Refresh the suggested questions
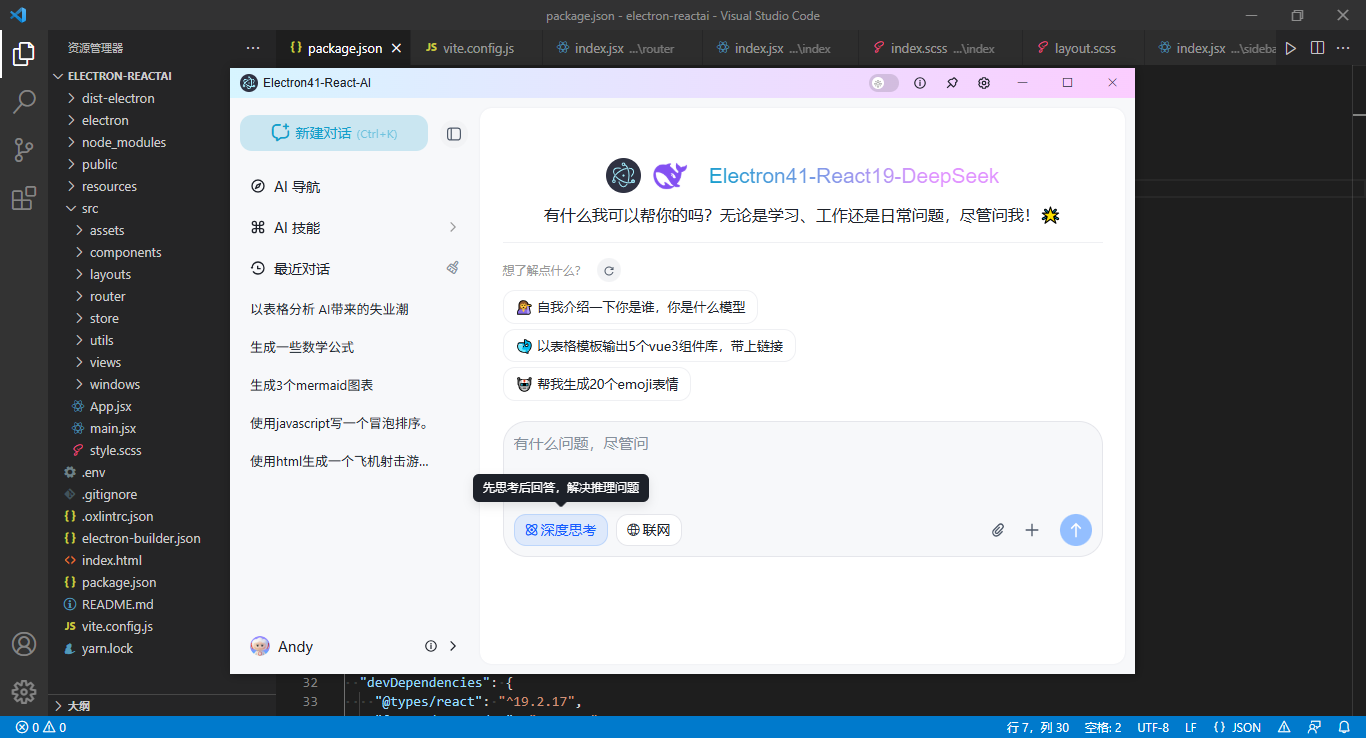Viewport: 1366px width, 738px height. coord(609,270)
